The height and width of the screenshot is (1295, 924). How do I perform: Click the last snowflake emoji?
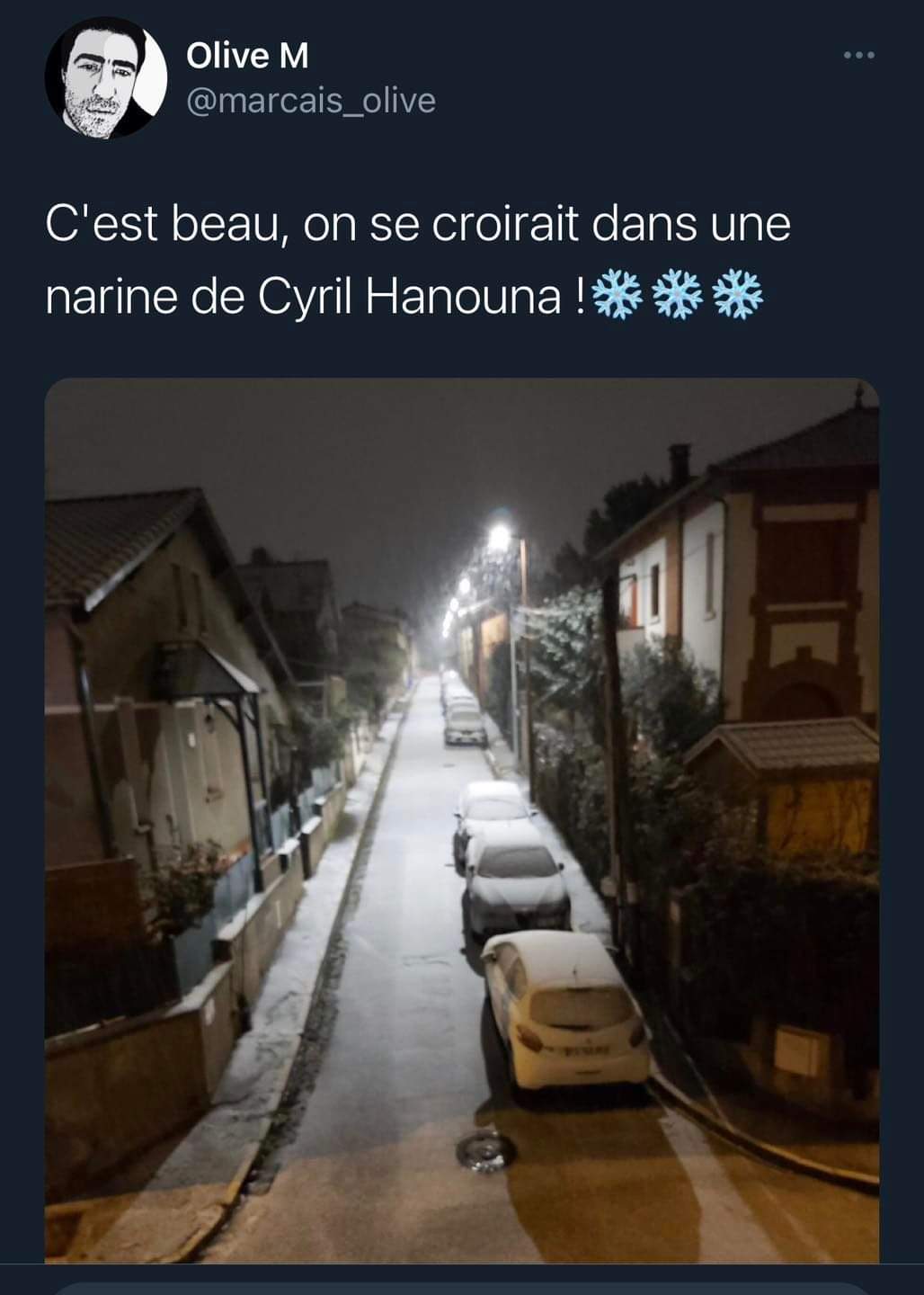pos(738,295)
